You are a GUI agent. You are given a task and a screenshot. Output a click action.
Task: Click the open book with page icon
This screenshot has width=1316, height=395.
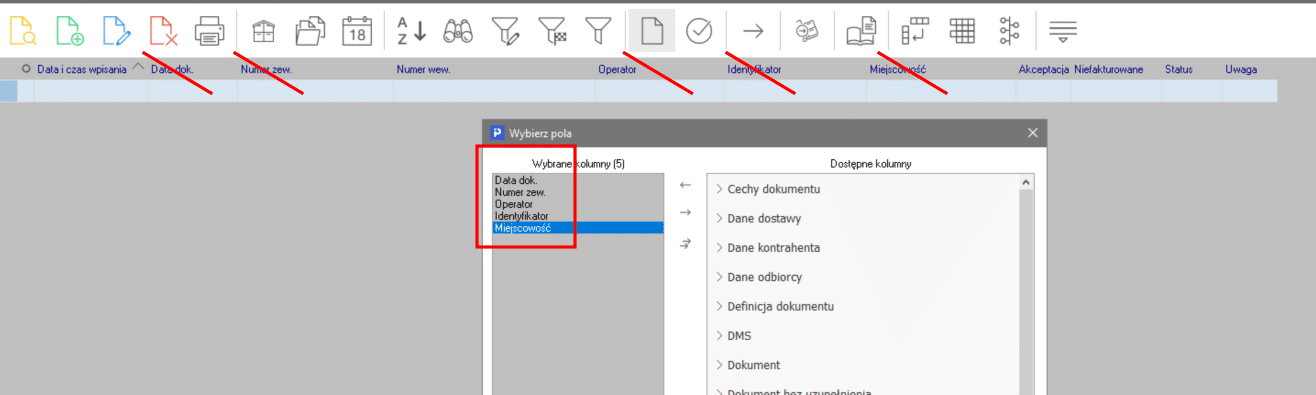pyautogui.click(x=860, y=31)
